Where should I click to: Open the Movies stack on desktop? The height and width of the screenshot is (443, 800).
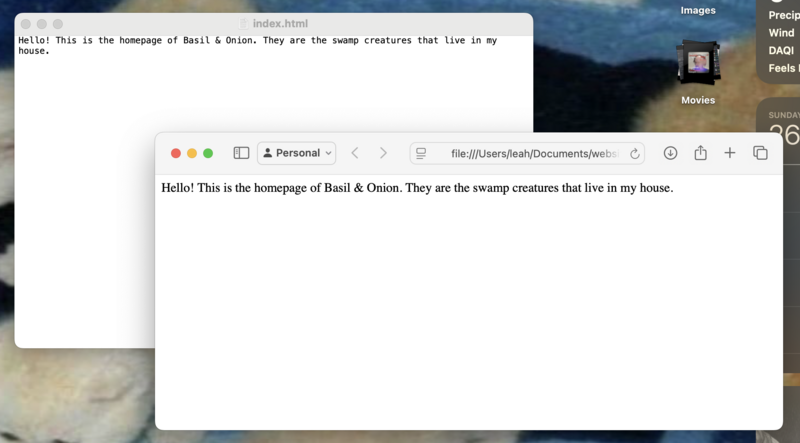[x=698, y=66]
